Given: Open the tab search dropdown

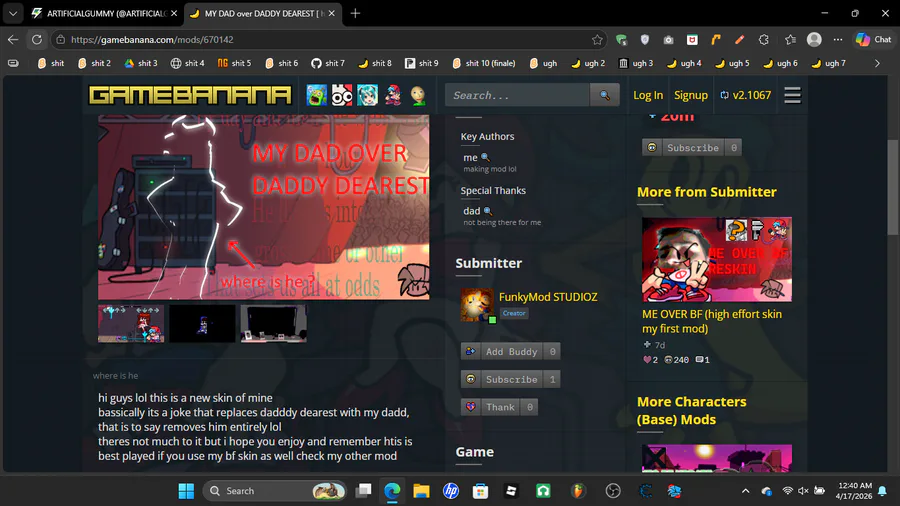Looking at the screenshot, I should point(13,13).
